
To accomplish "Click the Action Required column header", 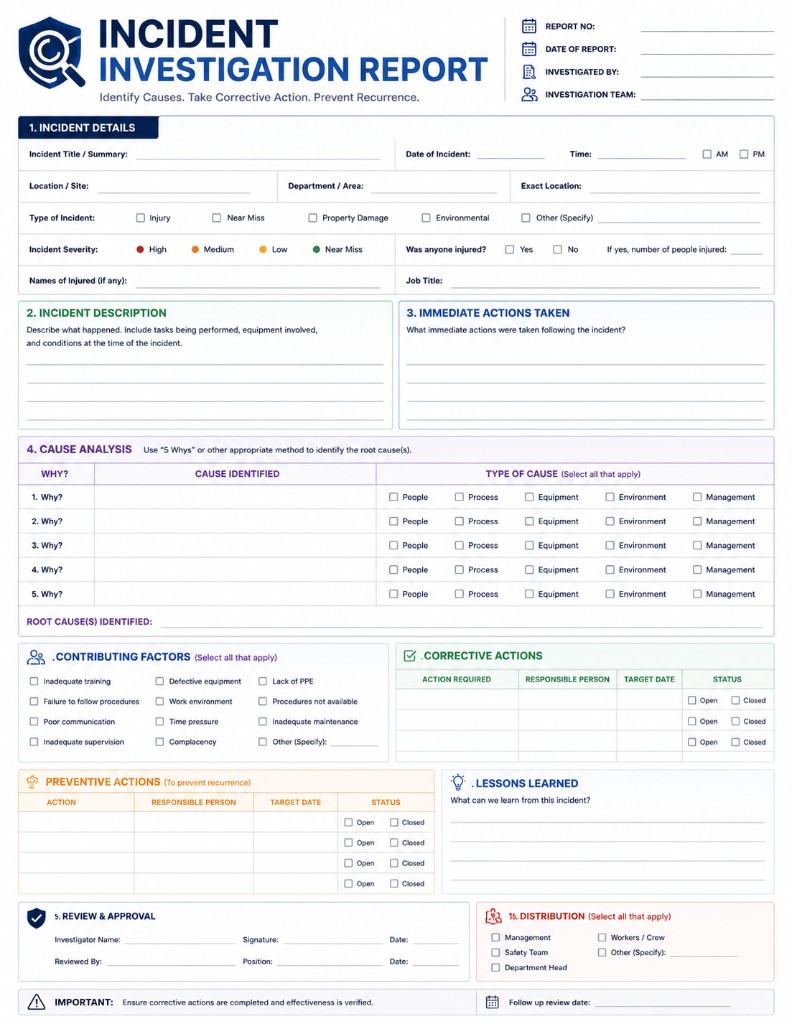I will (x=456, y=679).
